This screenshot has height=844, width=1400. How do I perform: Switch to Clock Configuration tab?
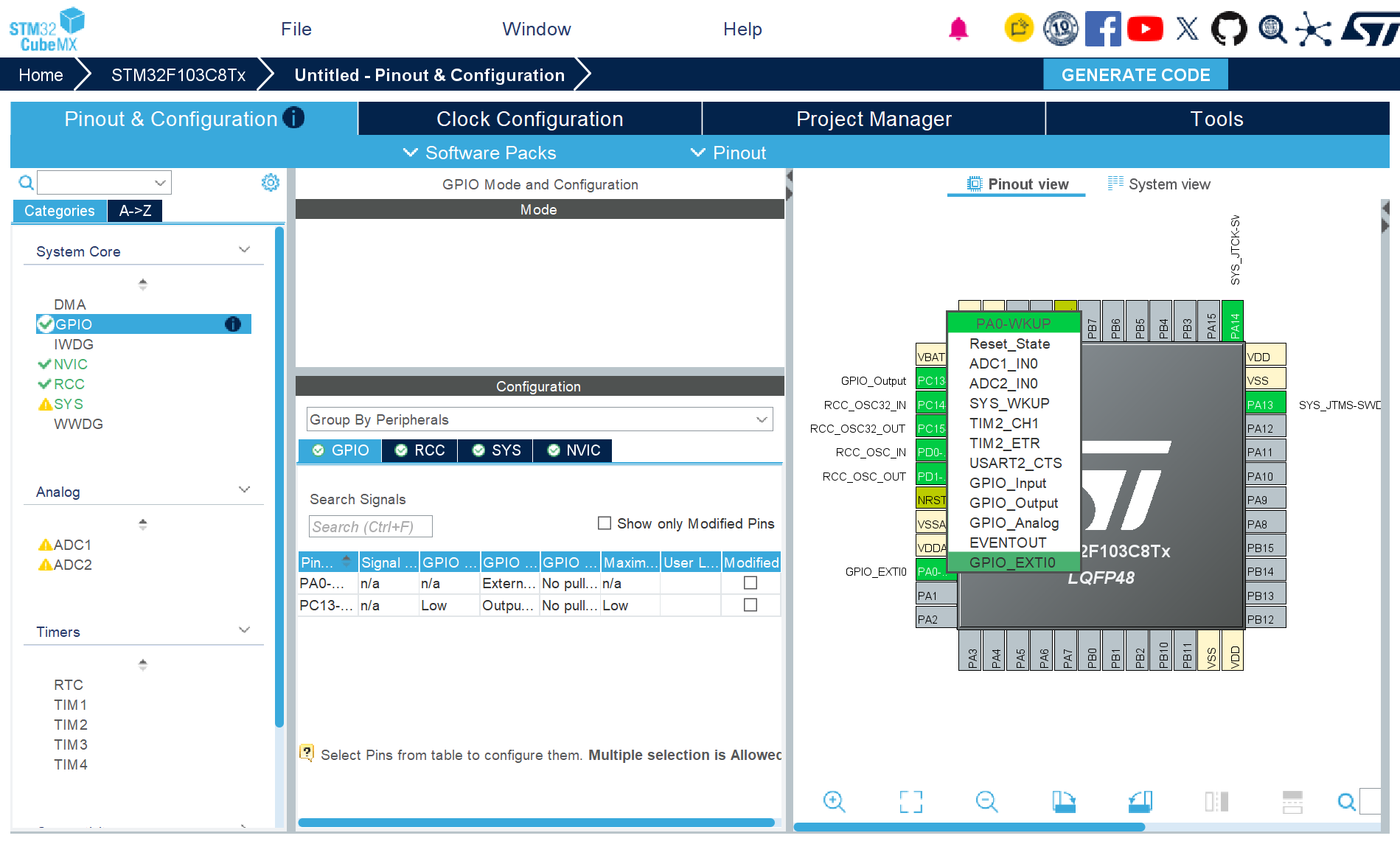(530, 119)
